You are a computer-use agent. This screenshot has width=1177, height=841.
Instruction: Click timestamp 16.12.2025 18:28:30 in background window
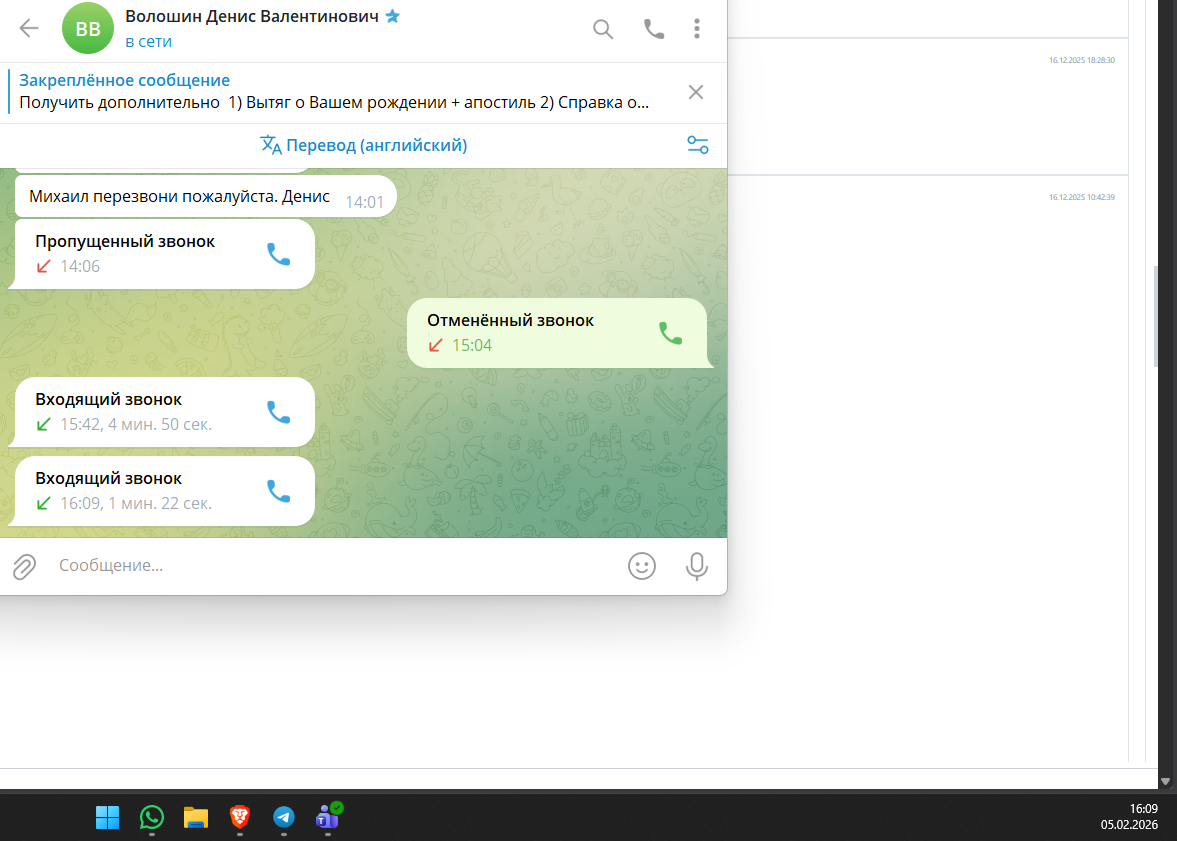(1082, 60)
